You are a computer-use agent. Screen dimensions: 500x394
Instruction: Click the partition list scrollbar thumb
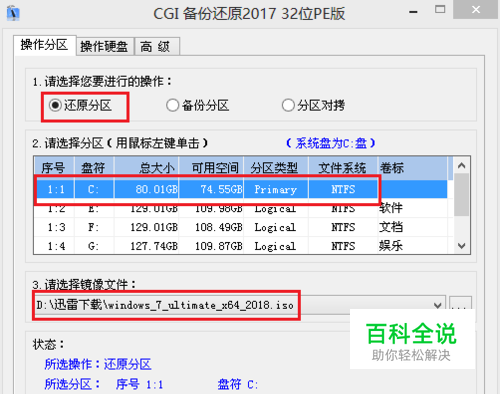pos(462,195)
